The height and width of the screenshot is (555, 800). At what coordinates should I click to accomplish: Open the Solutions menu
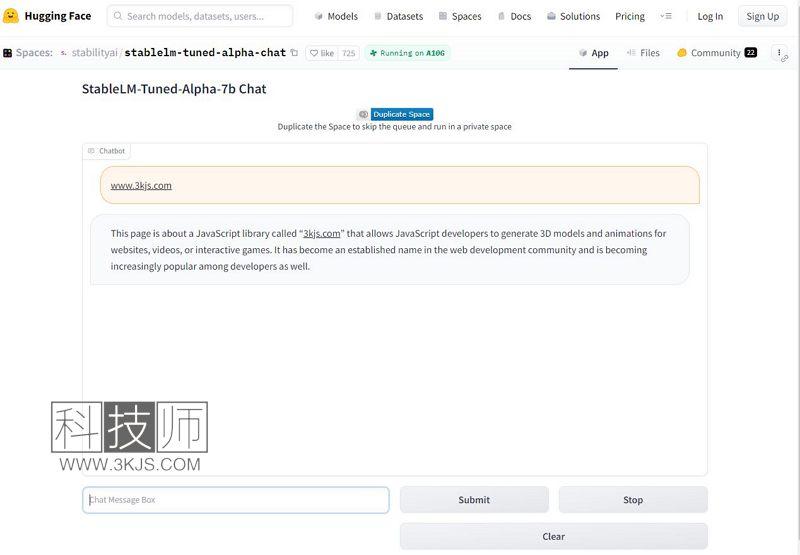point(573,16)
